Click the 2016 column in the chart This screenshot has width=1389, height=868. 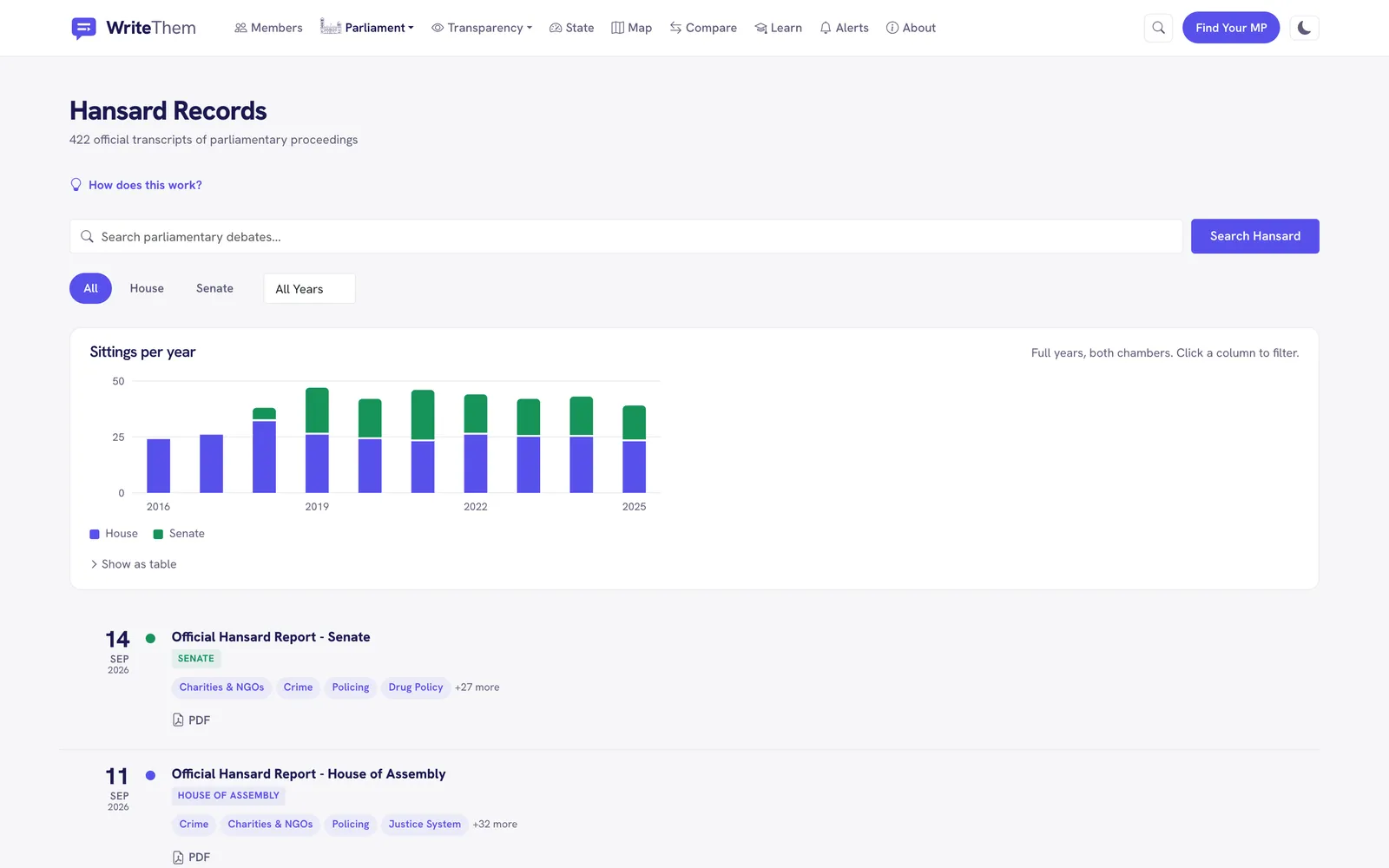pyautogui.click(x=158, y=465)
